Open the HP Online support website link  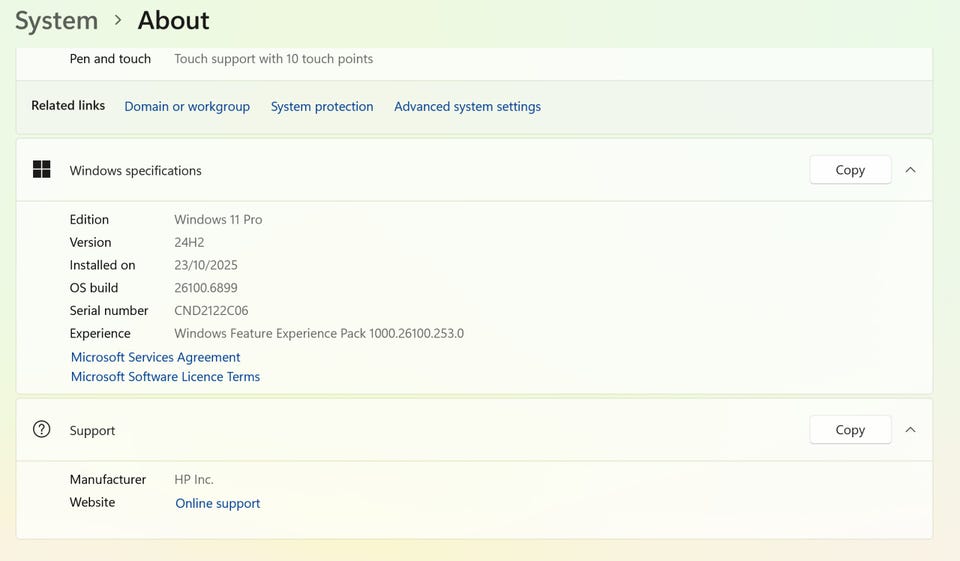pos(217,503)
